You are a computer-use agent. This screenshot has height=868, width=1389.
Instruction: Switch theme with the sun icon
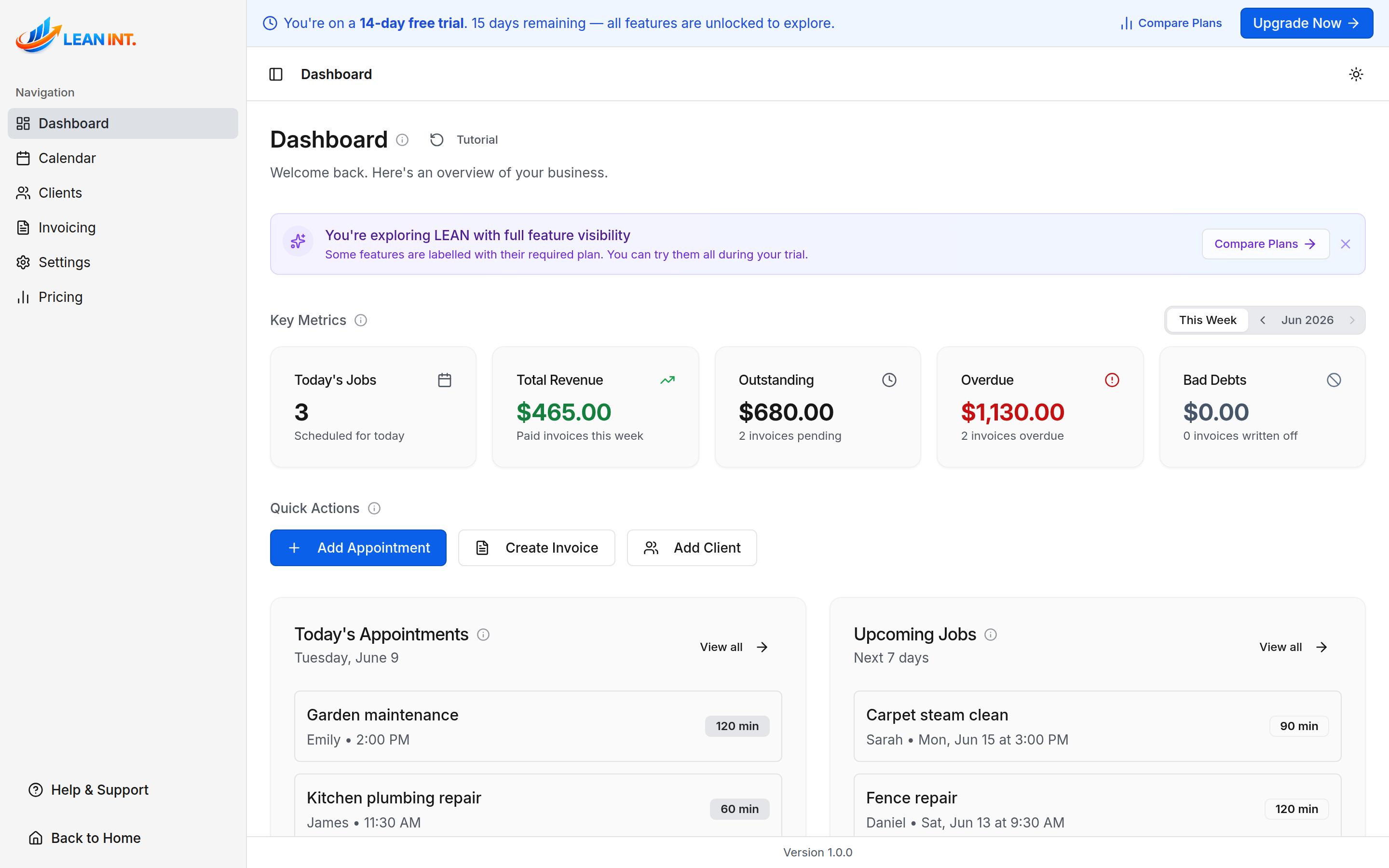coord(1356,74)
